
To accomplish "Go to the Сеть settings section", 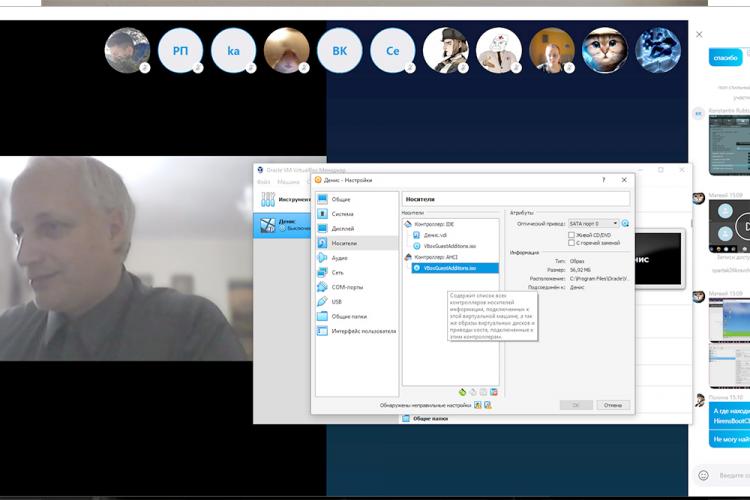I will 339,272.
